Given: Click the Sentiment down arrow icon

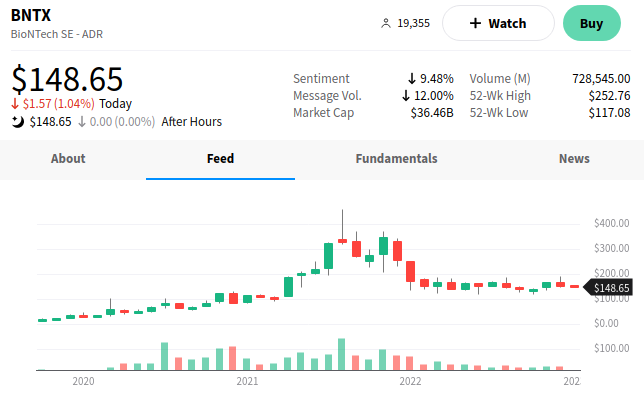Looking at the screenshot, I should (x=412, y=78).
